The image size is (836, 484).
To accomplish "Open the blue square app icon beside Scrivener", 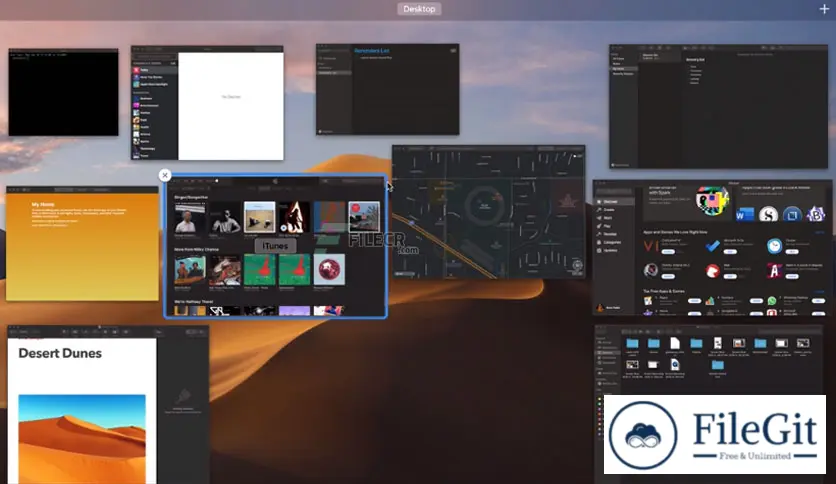I will [x=792, y=215].
